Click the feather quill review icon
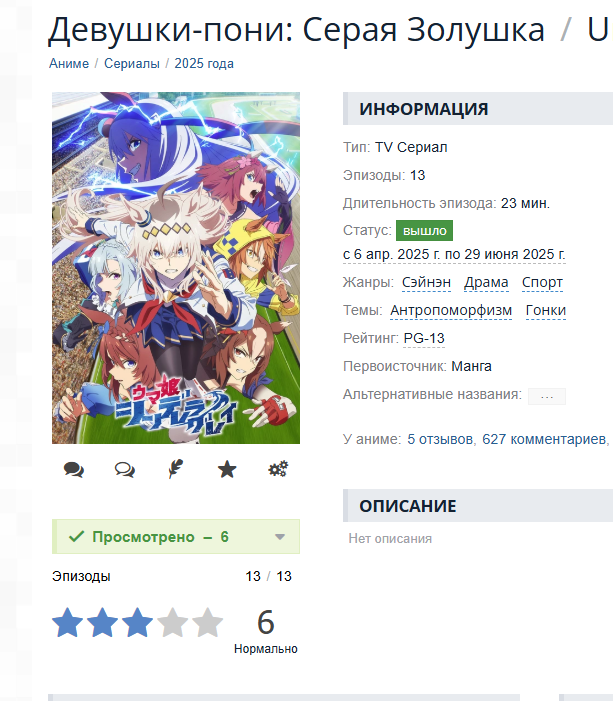The width and height of the screenshot is (613, 701). [x=176, y=469]
